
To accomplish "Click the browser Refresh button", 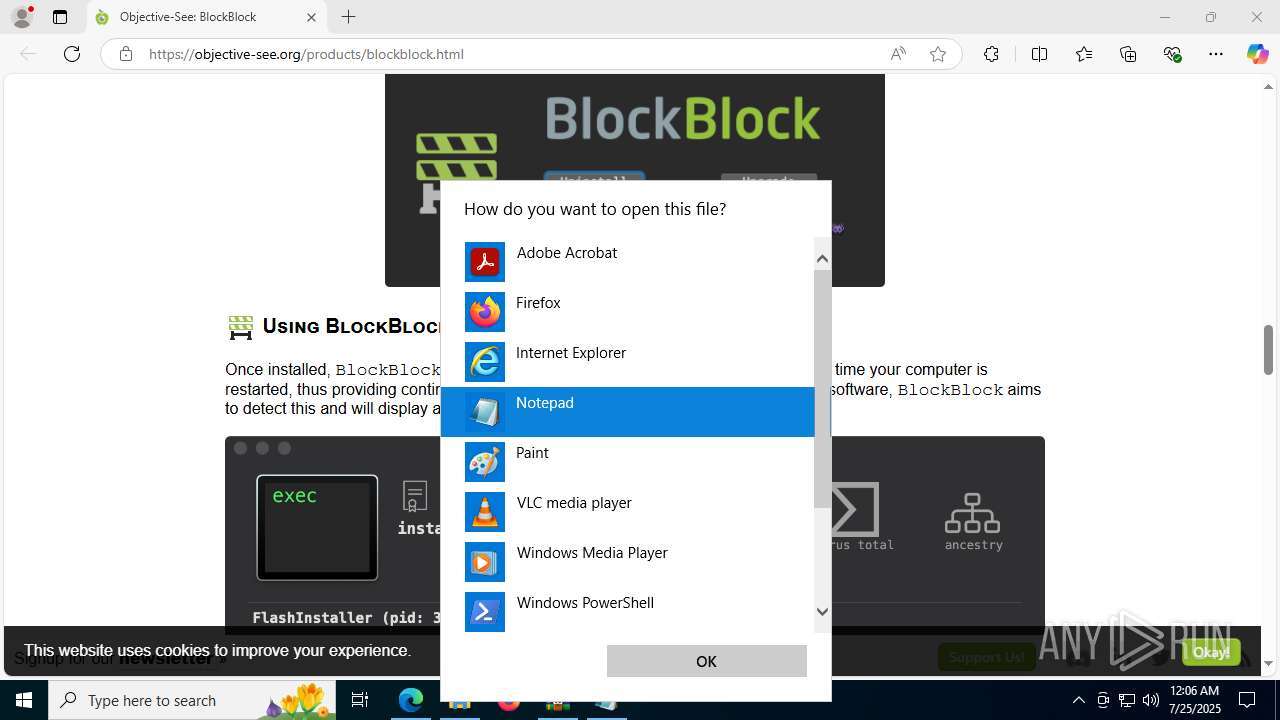I will click(x=72, y=54).
